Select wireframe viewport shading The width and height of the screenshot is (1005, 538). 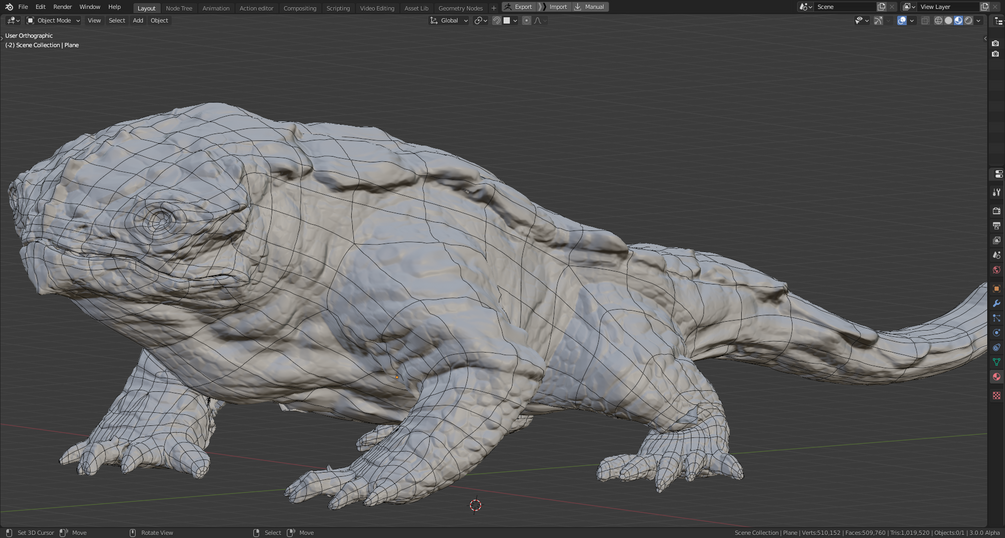[x=938, y=21]
